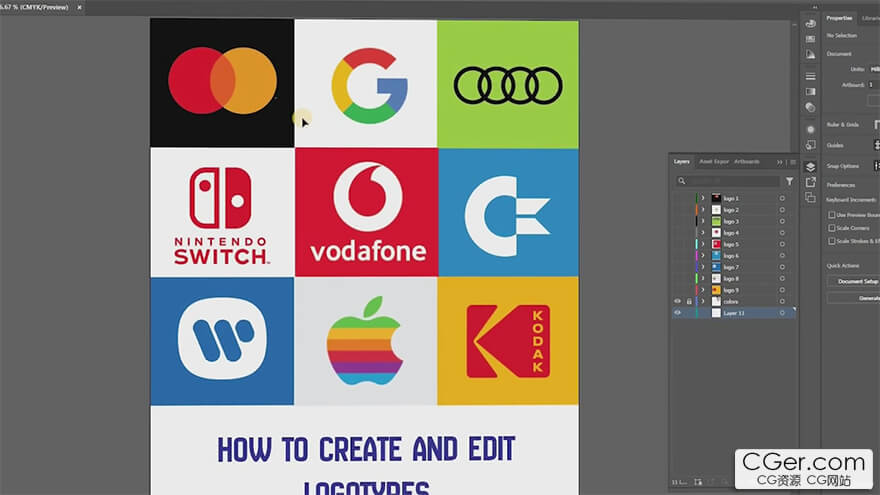Screen dimensions: 880x495
Task: Click the target circle for logo 3 layer
Action: pos(782,221)
